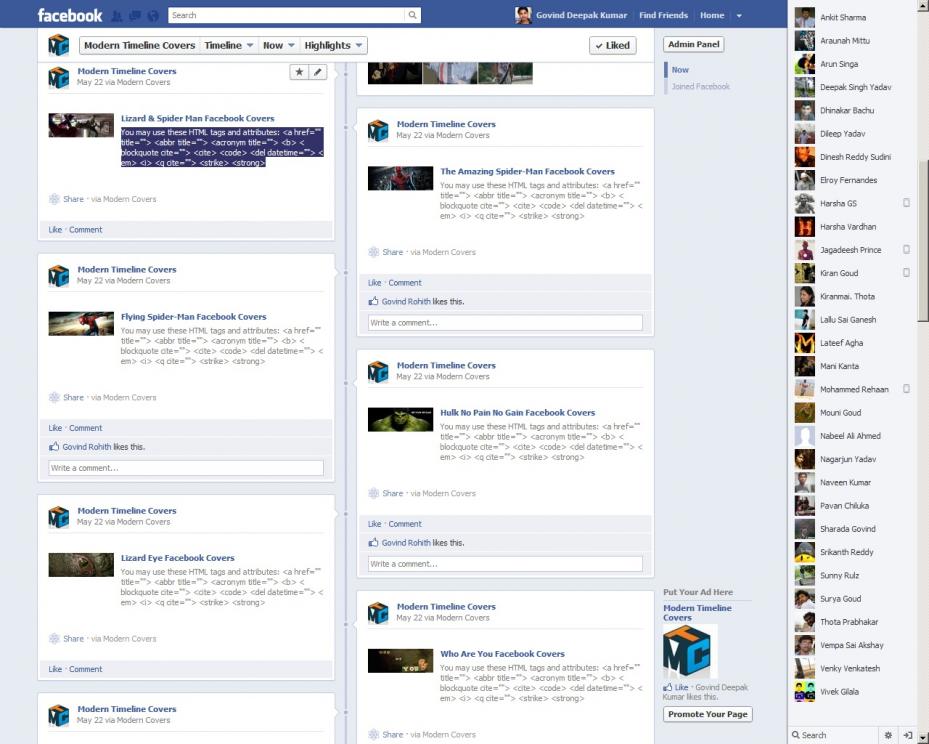Click the Facebook logo
929x744 pixels.
tap(70, 15)
